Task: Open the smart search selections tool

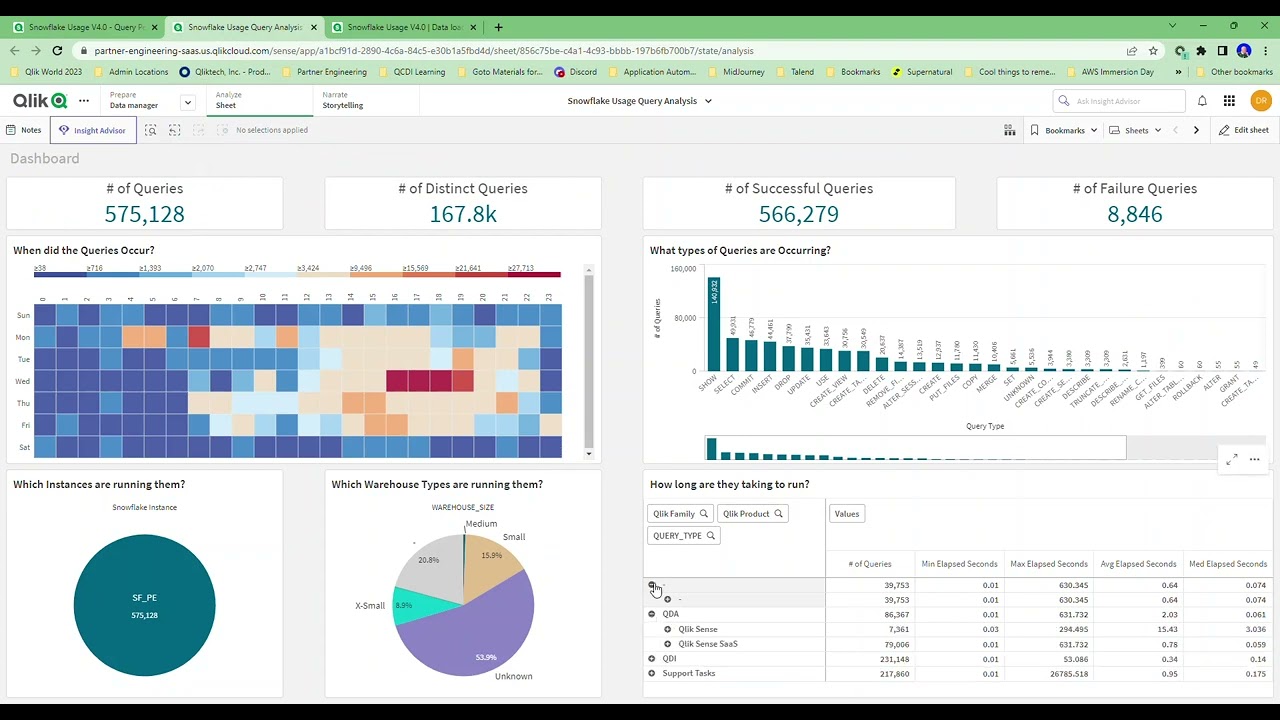Action: (x=151, y=130)
